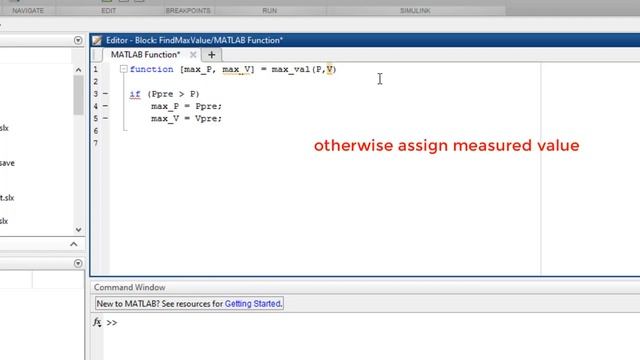
Task: Click the 'function' keyword on line 1
Action: (151, 69)
